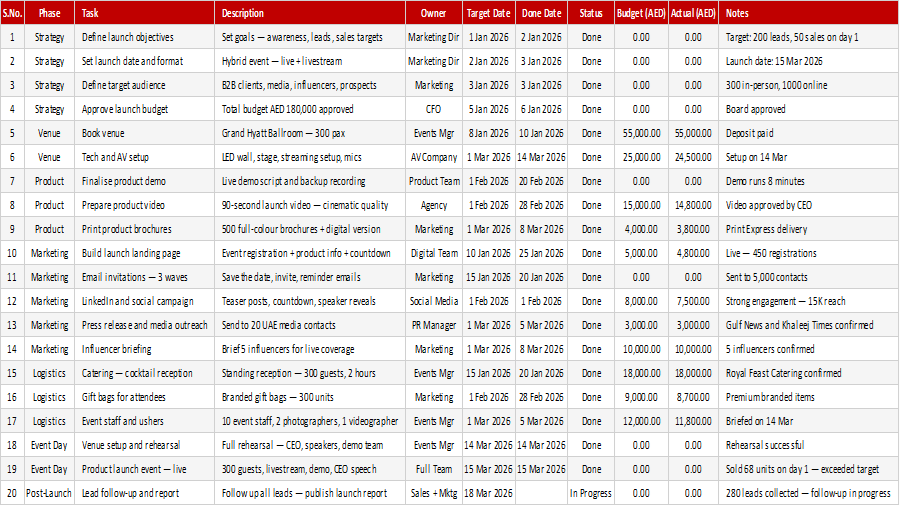Image resolution: width=900 pixels, height=529 pixels.
Task: Select the 'Set launch date and format' cell
Action: (144, 61)
